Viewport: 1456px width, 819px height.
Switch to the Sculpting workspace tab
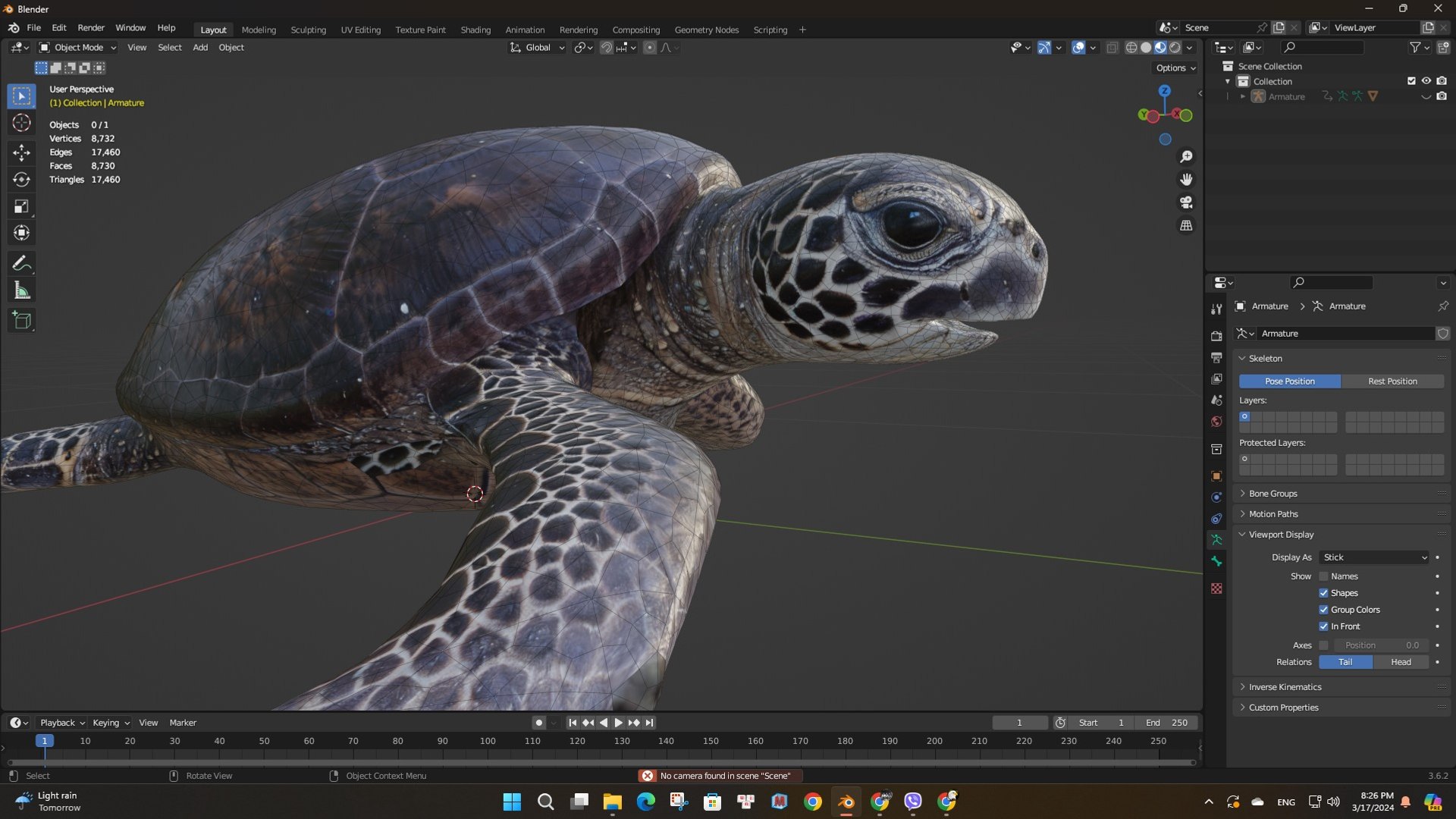308,30
